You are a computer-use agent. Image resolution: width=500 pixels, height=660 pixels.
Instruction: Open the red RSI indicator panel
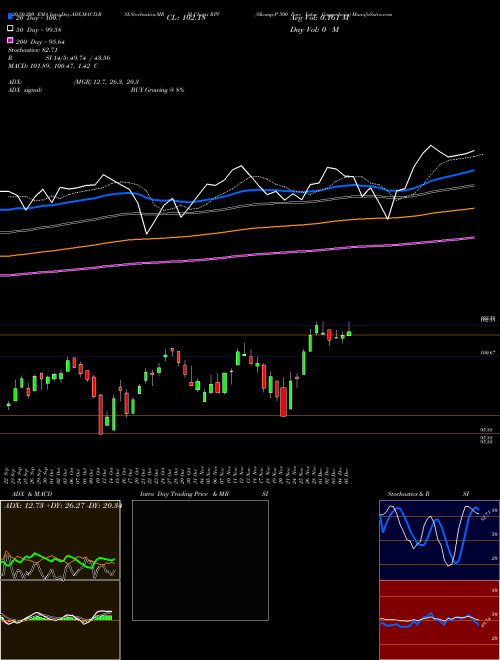coord(439,620)
